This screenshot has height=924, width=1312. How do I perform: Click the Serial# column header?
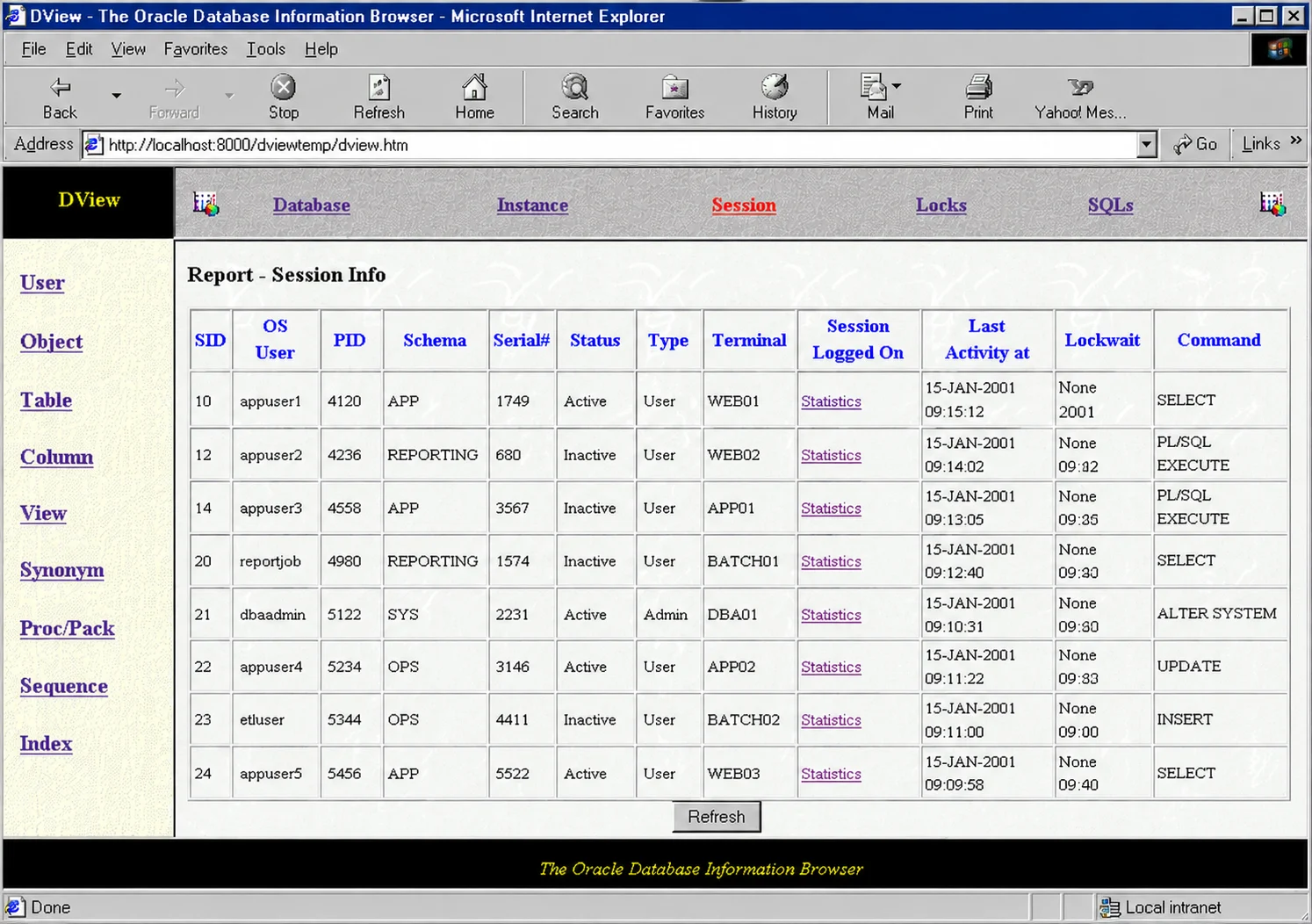point(522,340)
